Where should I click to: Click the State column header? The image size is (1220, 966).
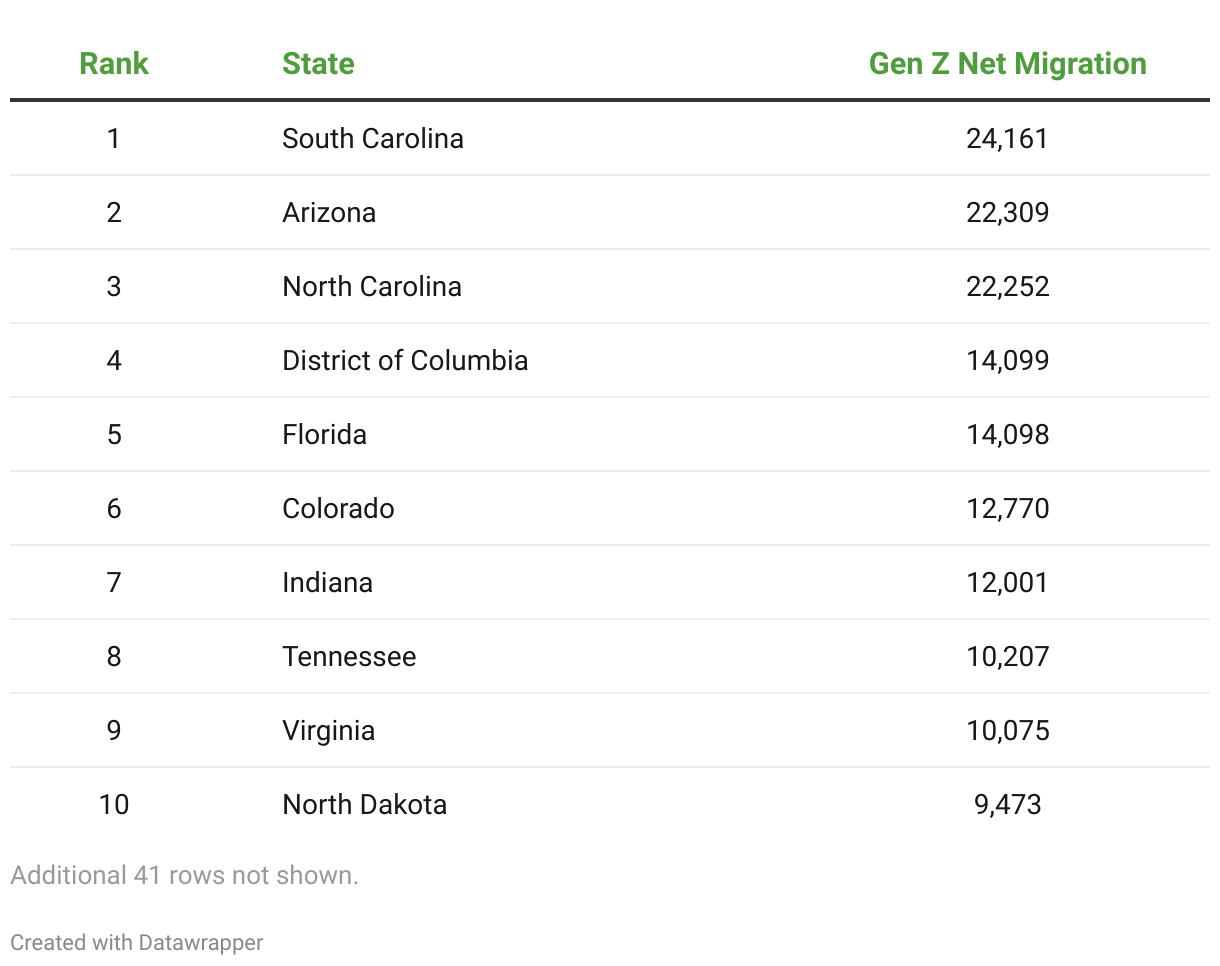pyautogui.click(x=318, y=63)
